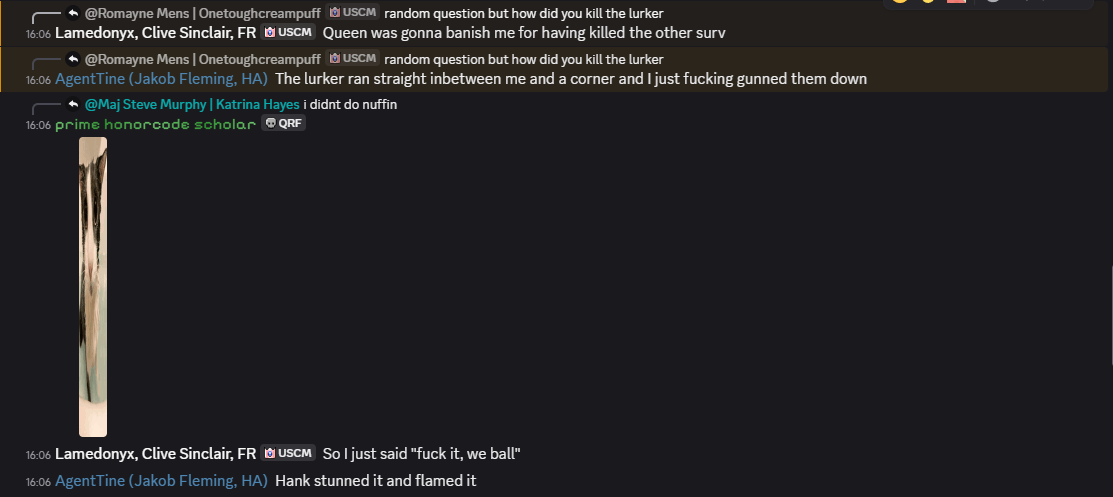Viewport: 1113px width, 497px height.
Task: Open the @Maj Steve Murphy | Katrina Hayes mention
Action: 192,105
